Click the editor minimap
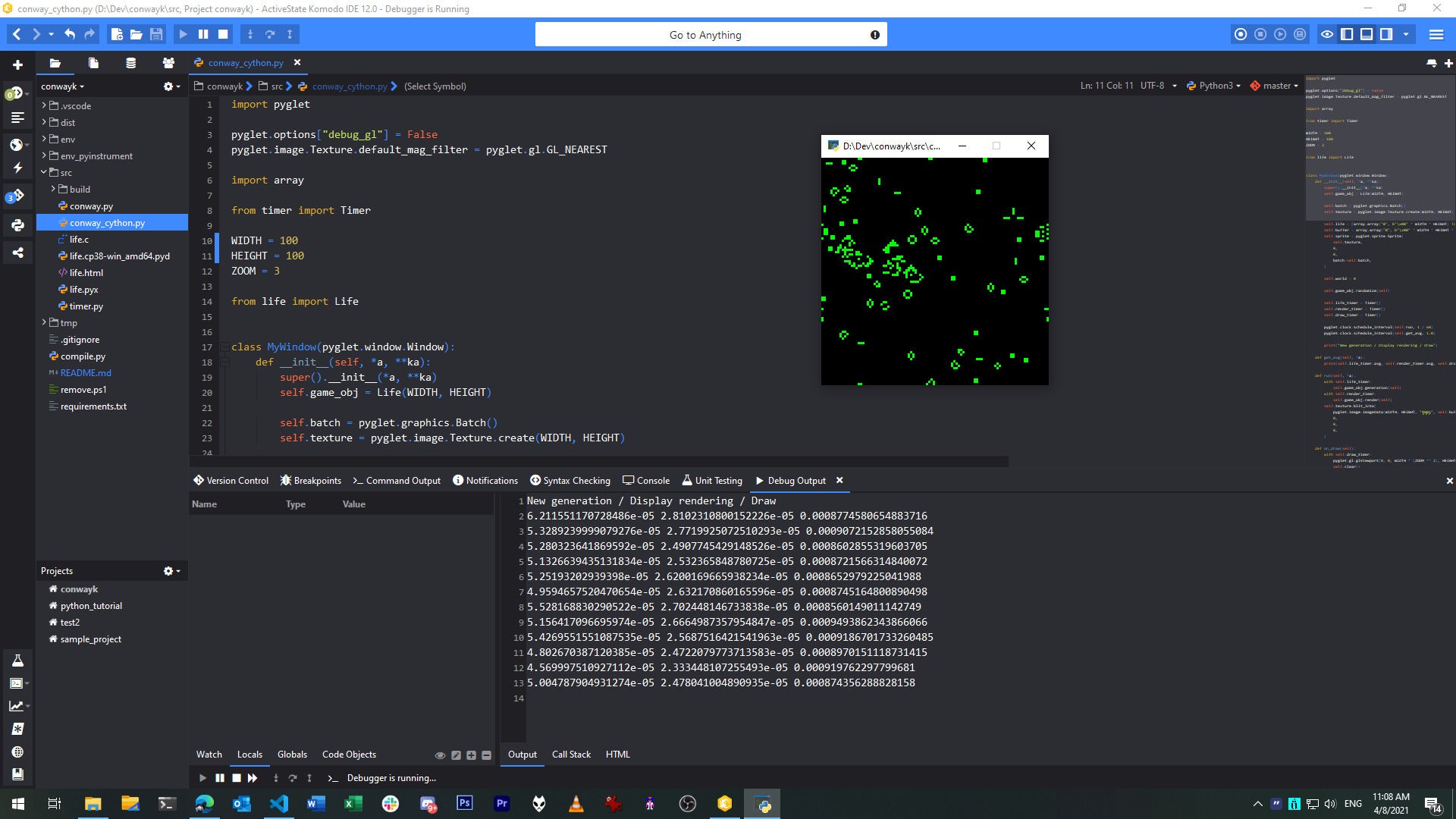This screenshot has height=819, width=1456. click(x=1379, y=273)
